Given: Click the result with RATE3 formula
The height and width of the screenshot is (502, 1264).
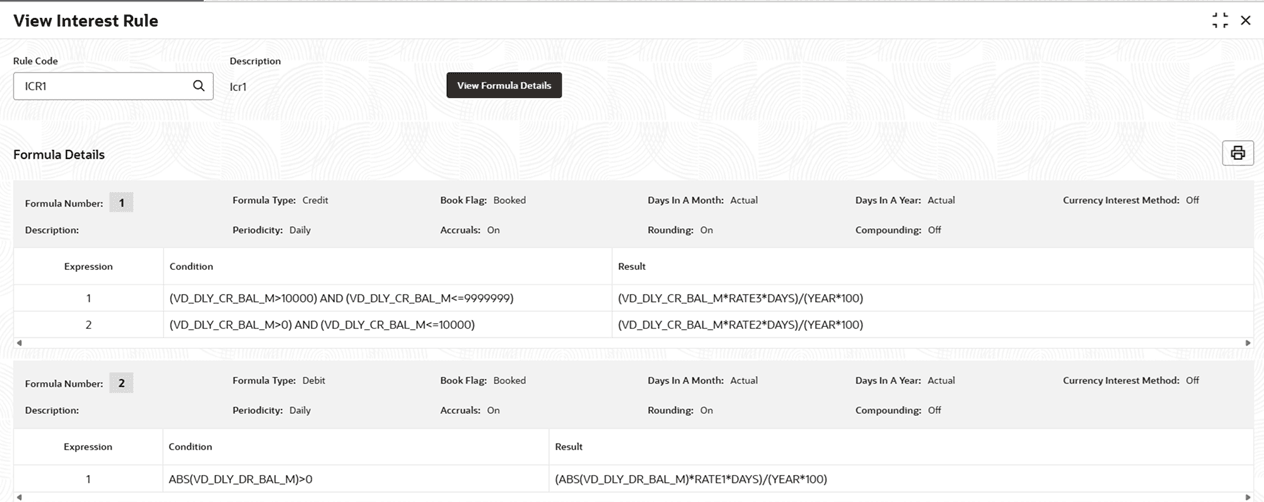Looking at the screenshot, I should coord(740,298).
